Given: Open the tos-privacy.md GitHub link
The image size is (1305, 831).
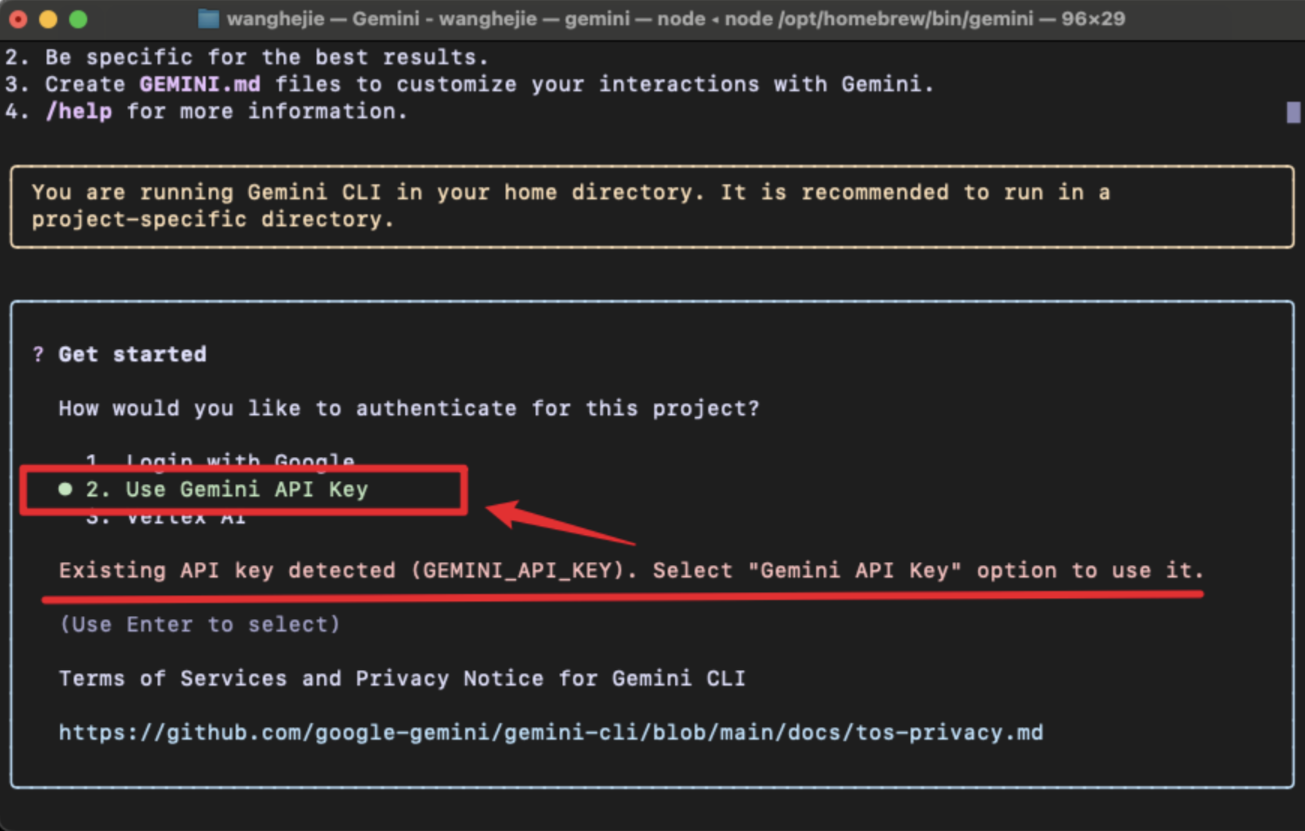Looking at the screenshot, I should [x=550, y=732].
